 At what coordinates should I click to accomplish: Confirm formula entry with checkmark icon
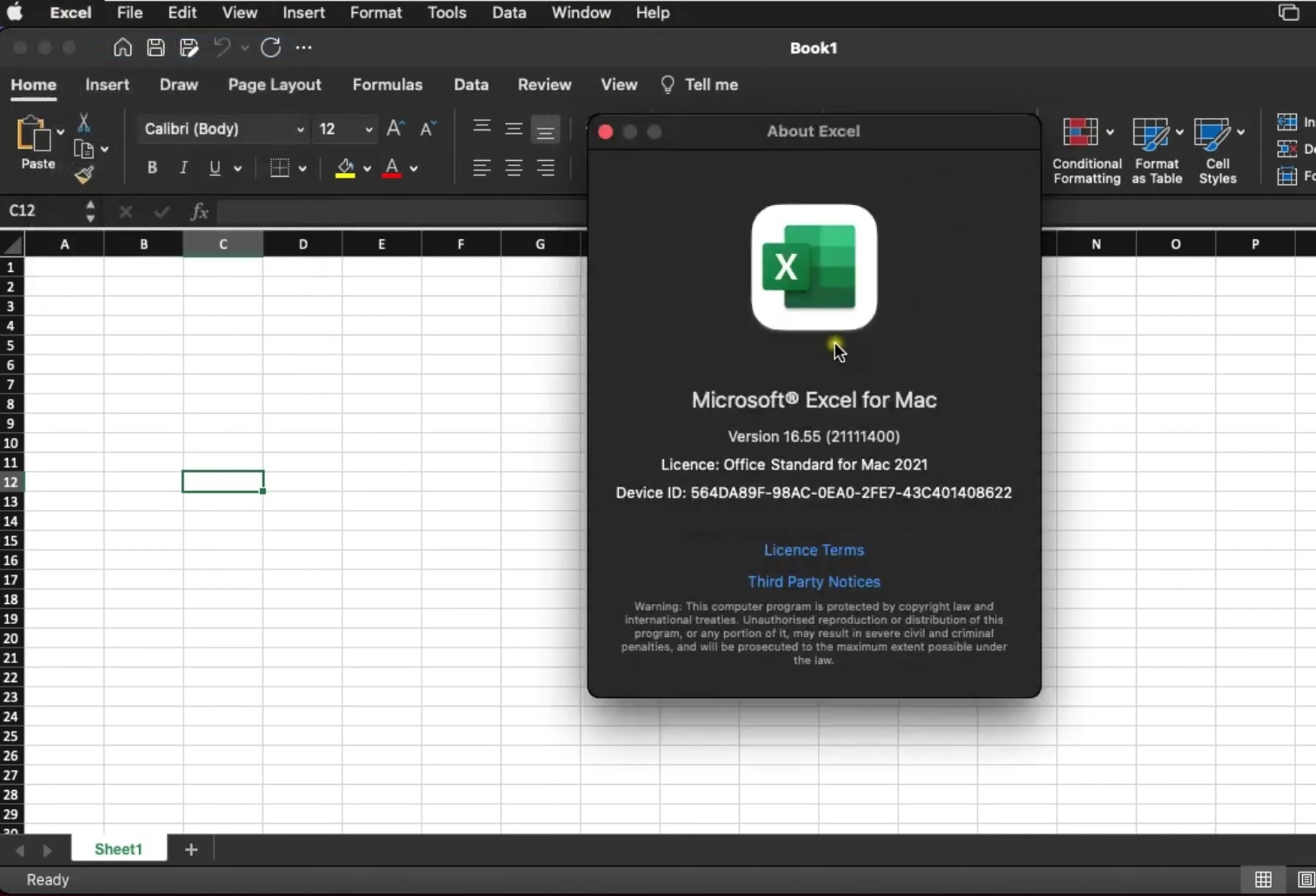coord(162,211)
